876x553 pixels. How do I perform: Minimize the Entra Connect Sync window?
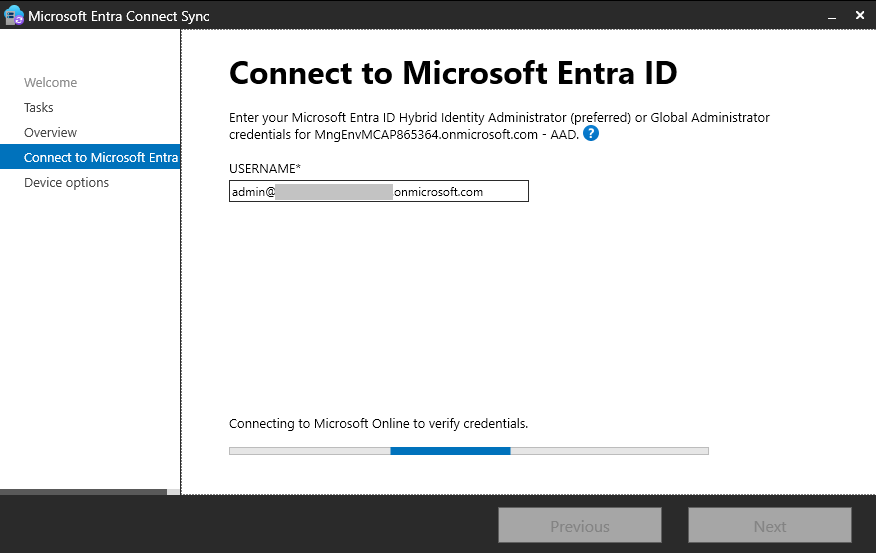point(832,16)
